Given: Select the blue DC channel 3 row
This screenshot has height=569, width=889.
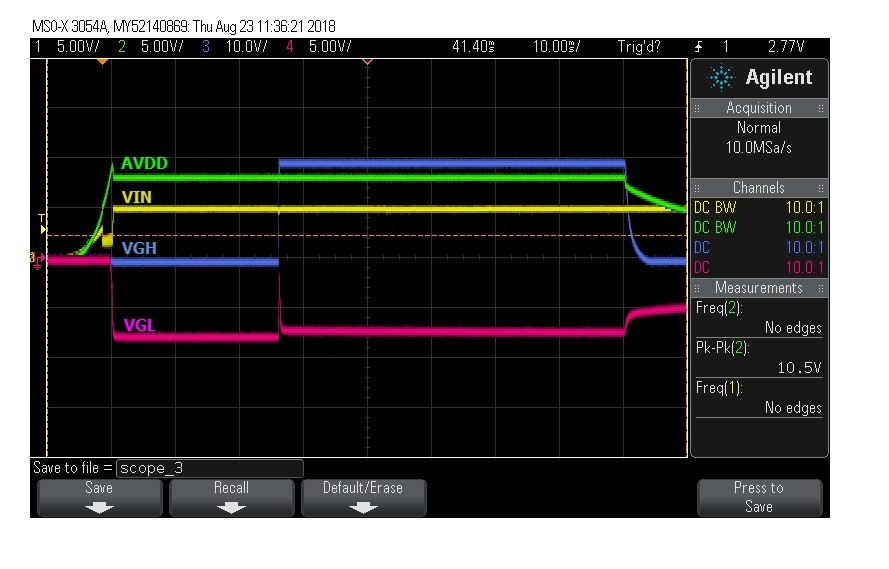Looking at the screenshot, I should point(759,248).
